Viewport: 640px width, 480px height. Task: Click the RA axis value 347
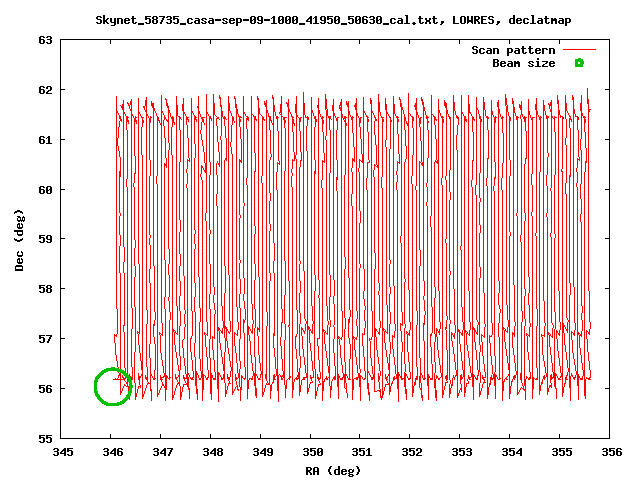tap(162, 452)
